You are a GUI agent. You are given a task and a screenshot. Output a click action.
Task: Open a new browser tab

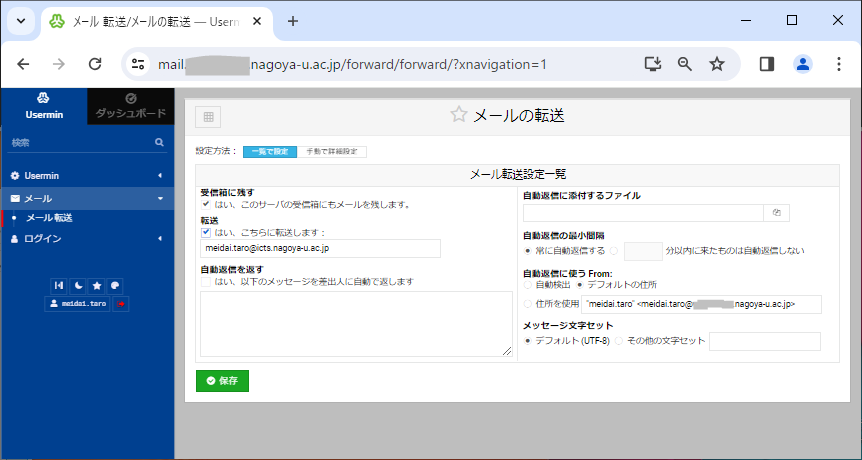pos(293,21)
